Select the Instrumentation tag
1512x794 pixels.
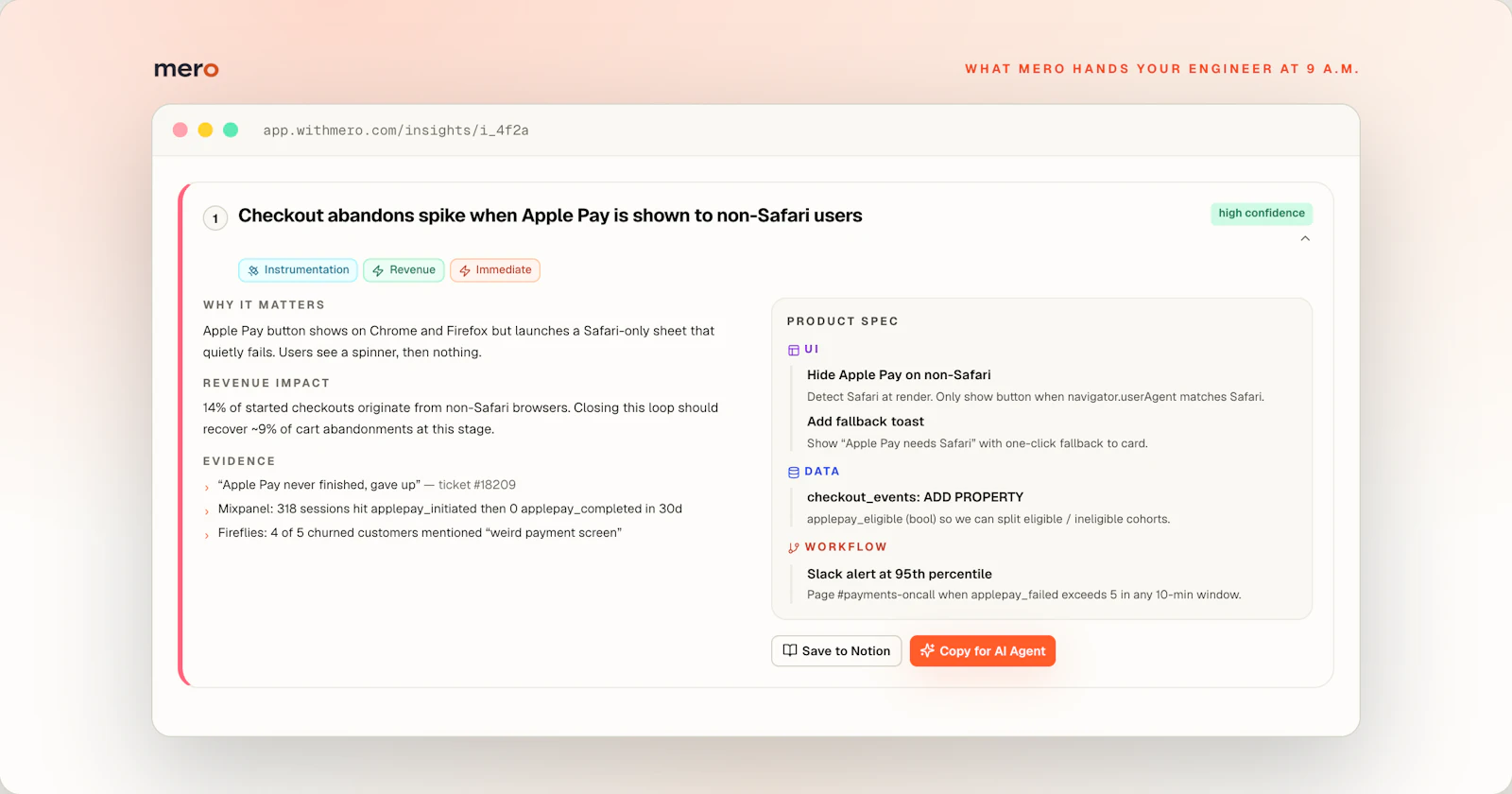(298, 270)
